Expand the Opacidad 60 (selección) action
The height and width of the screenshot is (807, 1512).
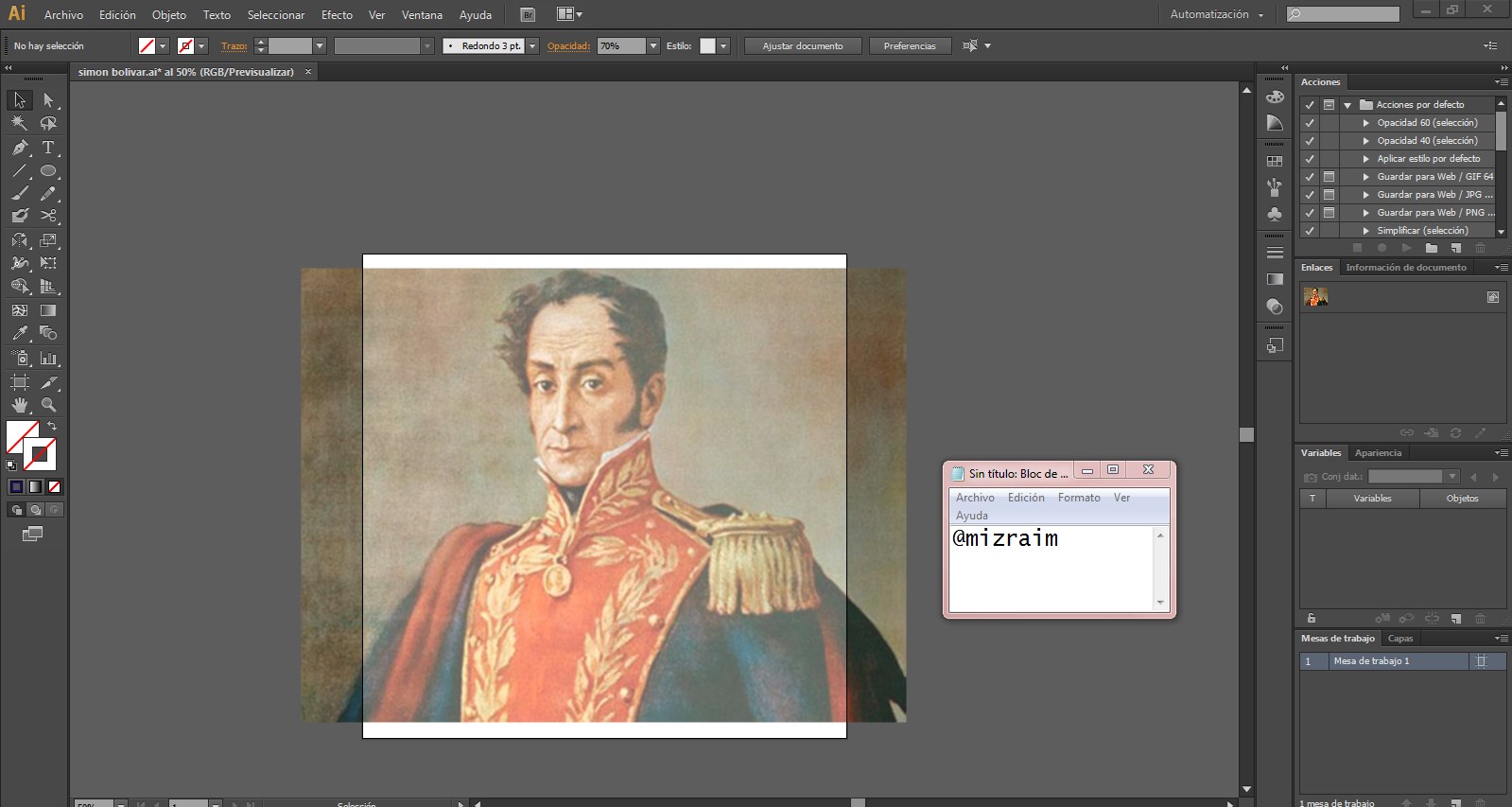click(1365, 123)
